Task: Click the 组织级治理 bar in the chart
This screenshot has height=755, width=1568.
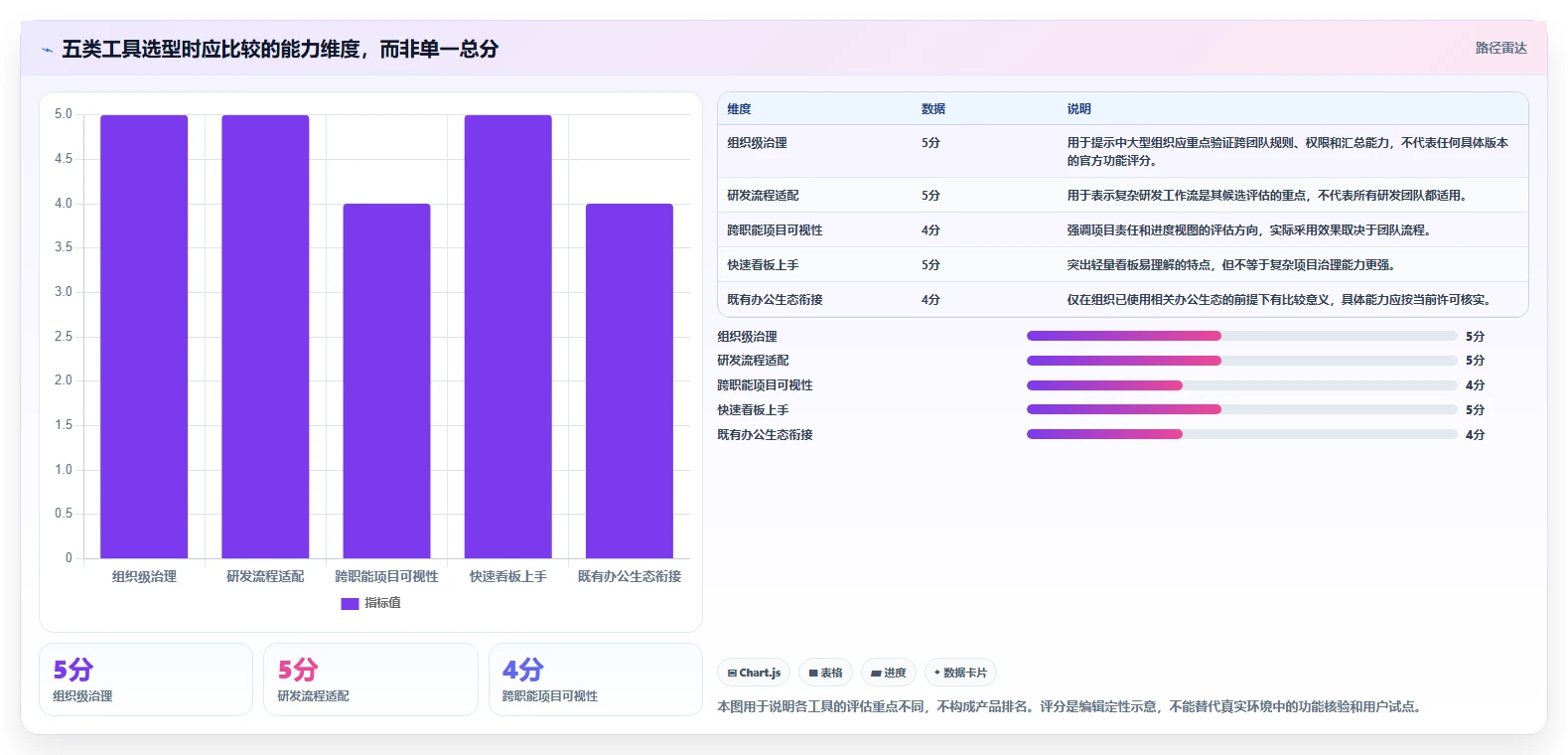Action: coord(144,337)
